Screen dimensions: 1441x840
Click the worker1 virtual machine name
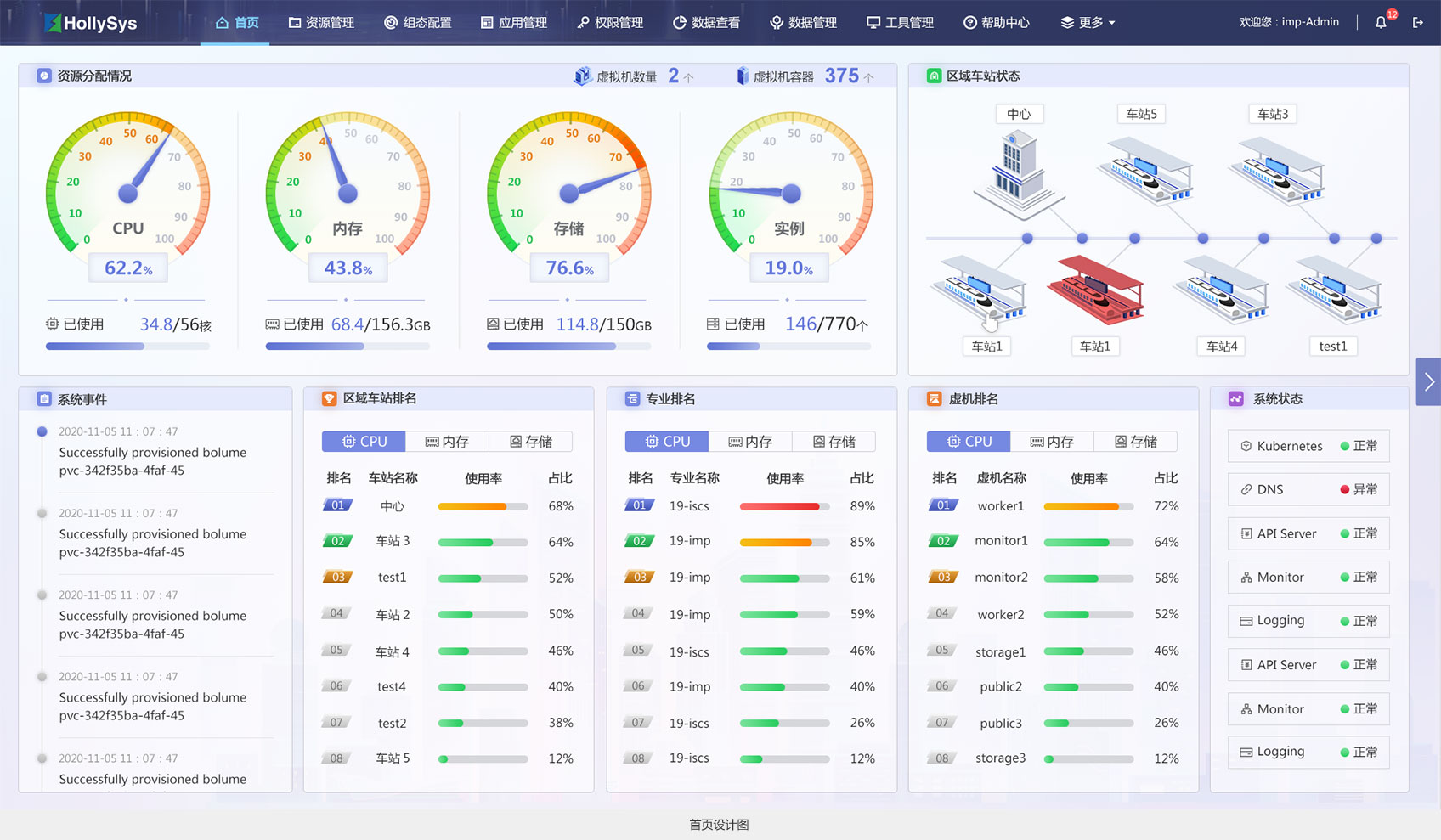pos(1000,506)
